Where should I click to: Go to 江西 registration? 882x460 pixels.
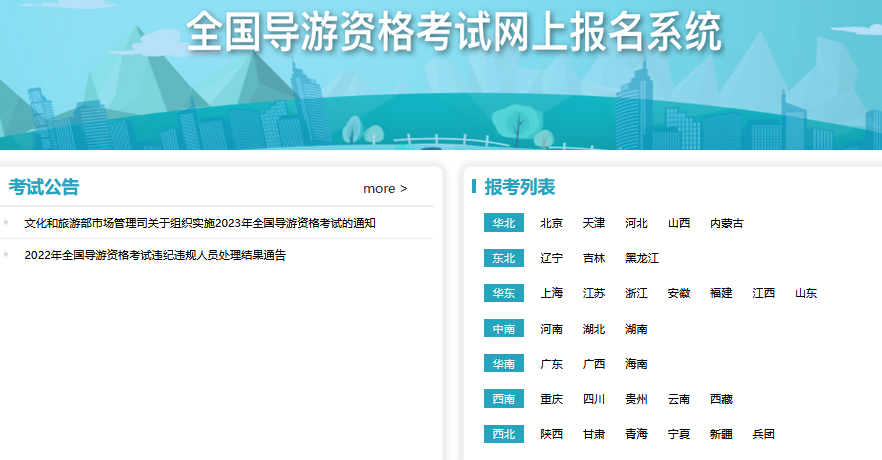pyautogui.click(x=764, y=293)
